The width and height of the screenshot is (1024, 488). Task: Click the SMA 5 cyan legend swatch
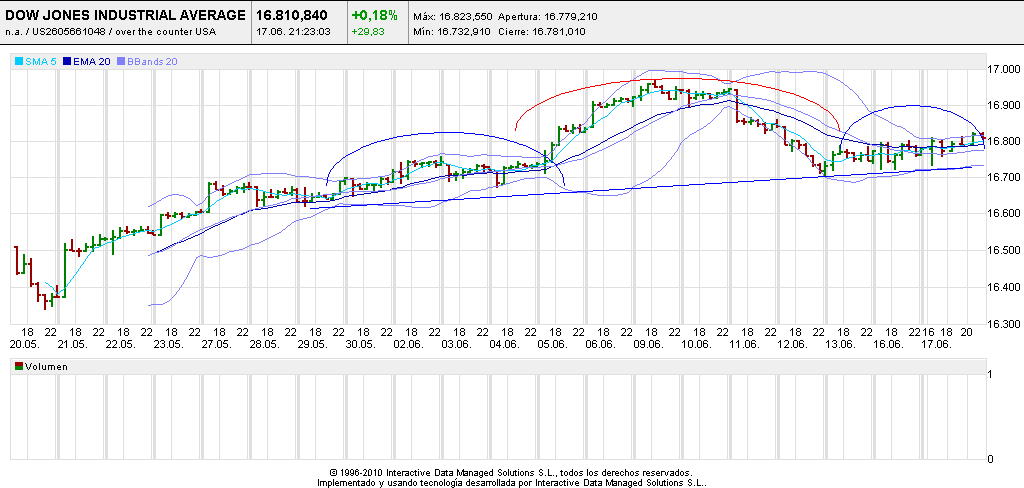19,61
